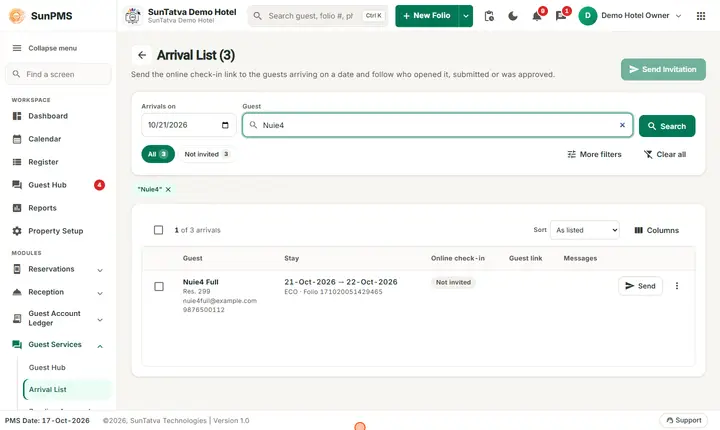Click the Messages column header

[x=580, y=258]
